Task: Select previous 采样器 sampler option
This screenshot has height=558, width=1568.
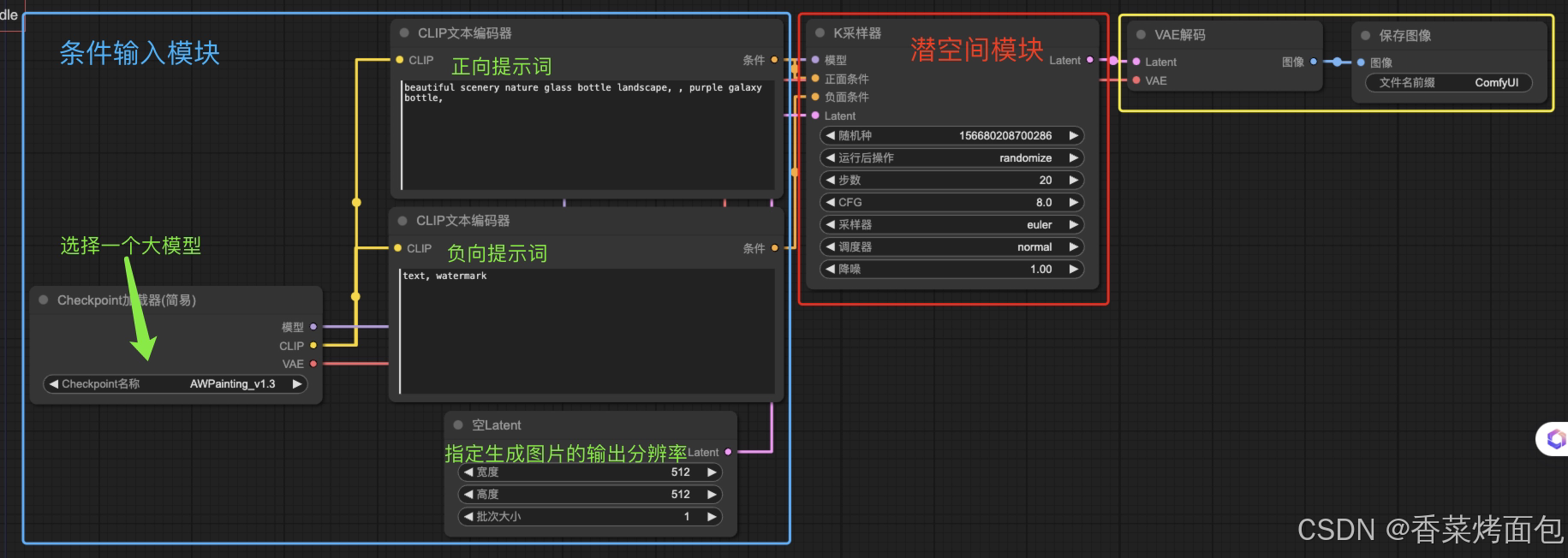Action: point(830,224)
